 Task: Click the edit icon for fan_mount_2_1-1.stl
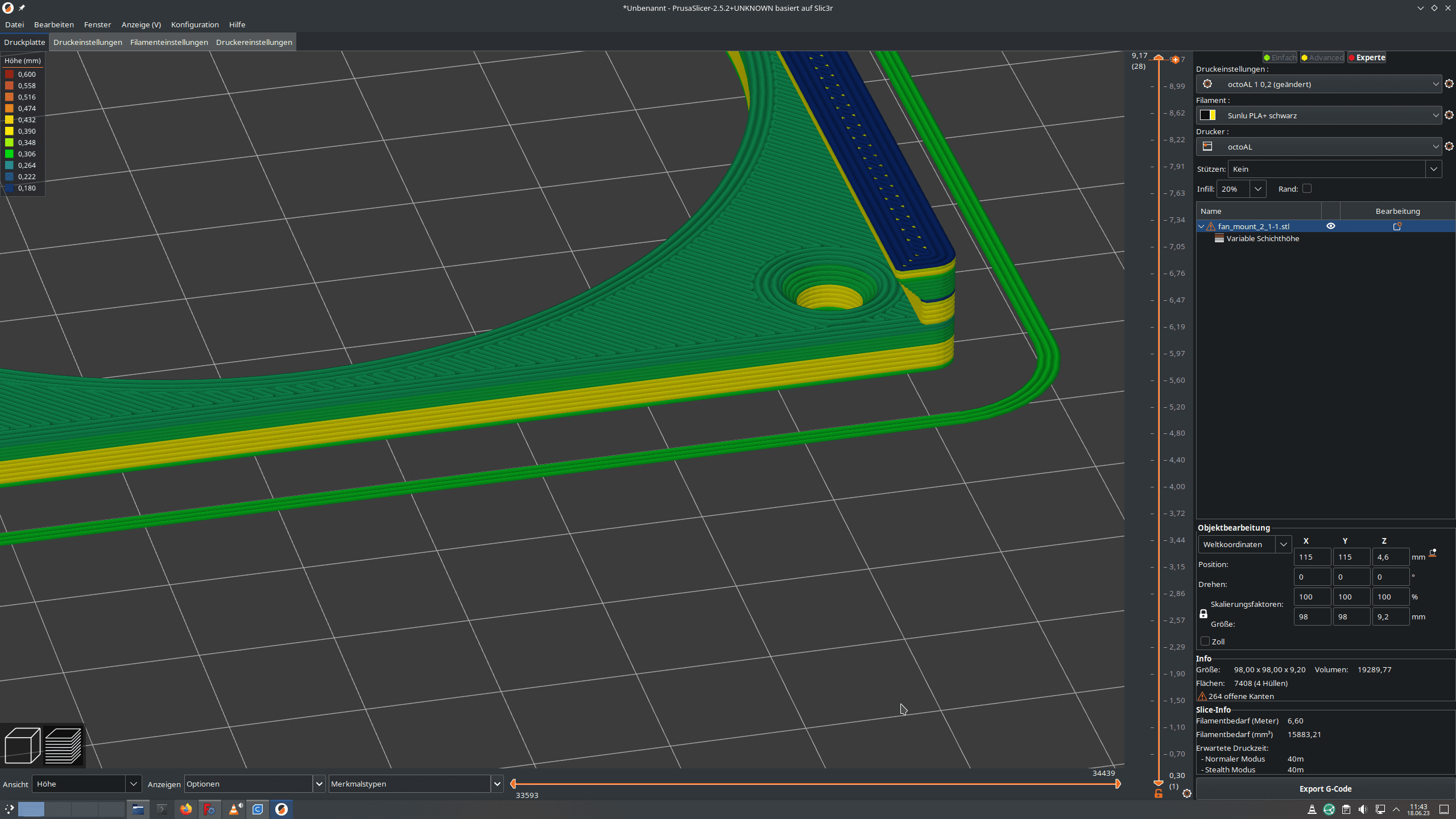(x=1397, y=226)
